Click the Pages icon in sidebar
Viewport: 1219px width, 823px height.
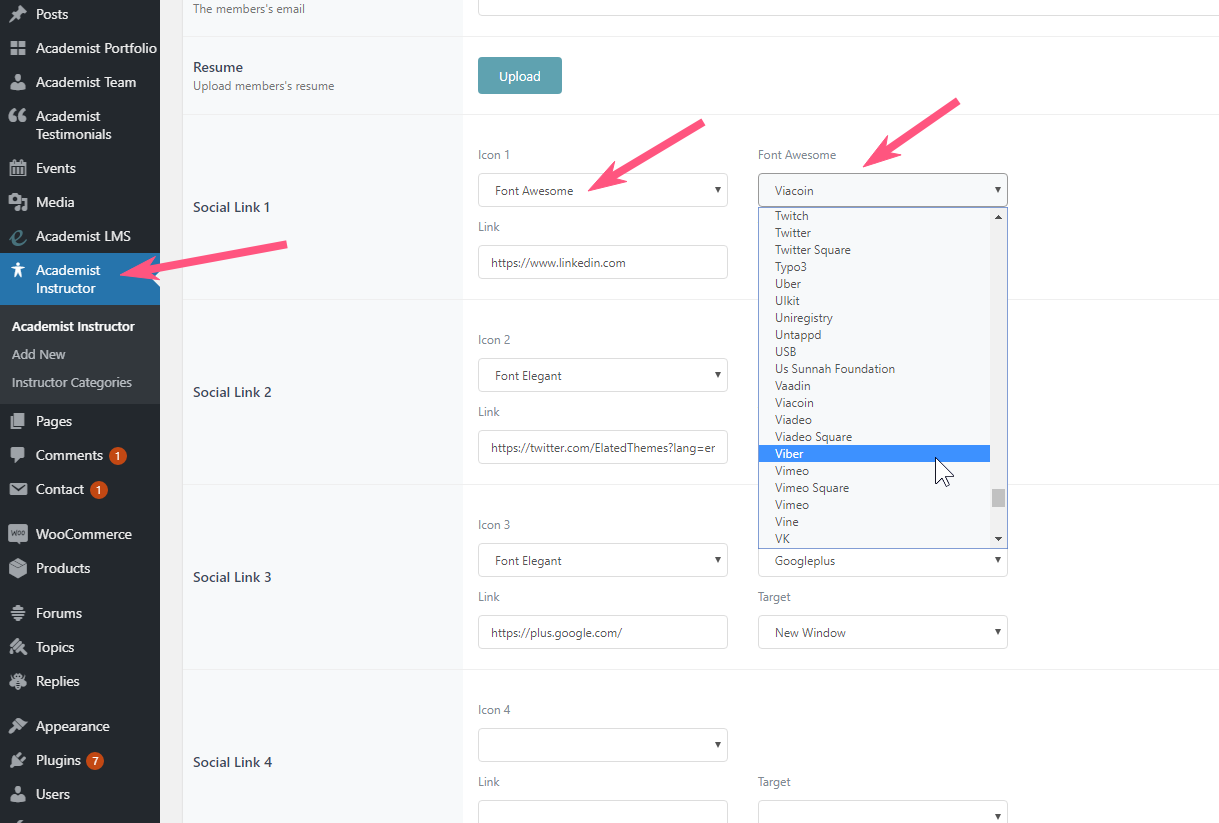18,421
